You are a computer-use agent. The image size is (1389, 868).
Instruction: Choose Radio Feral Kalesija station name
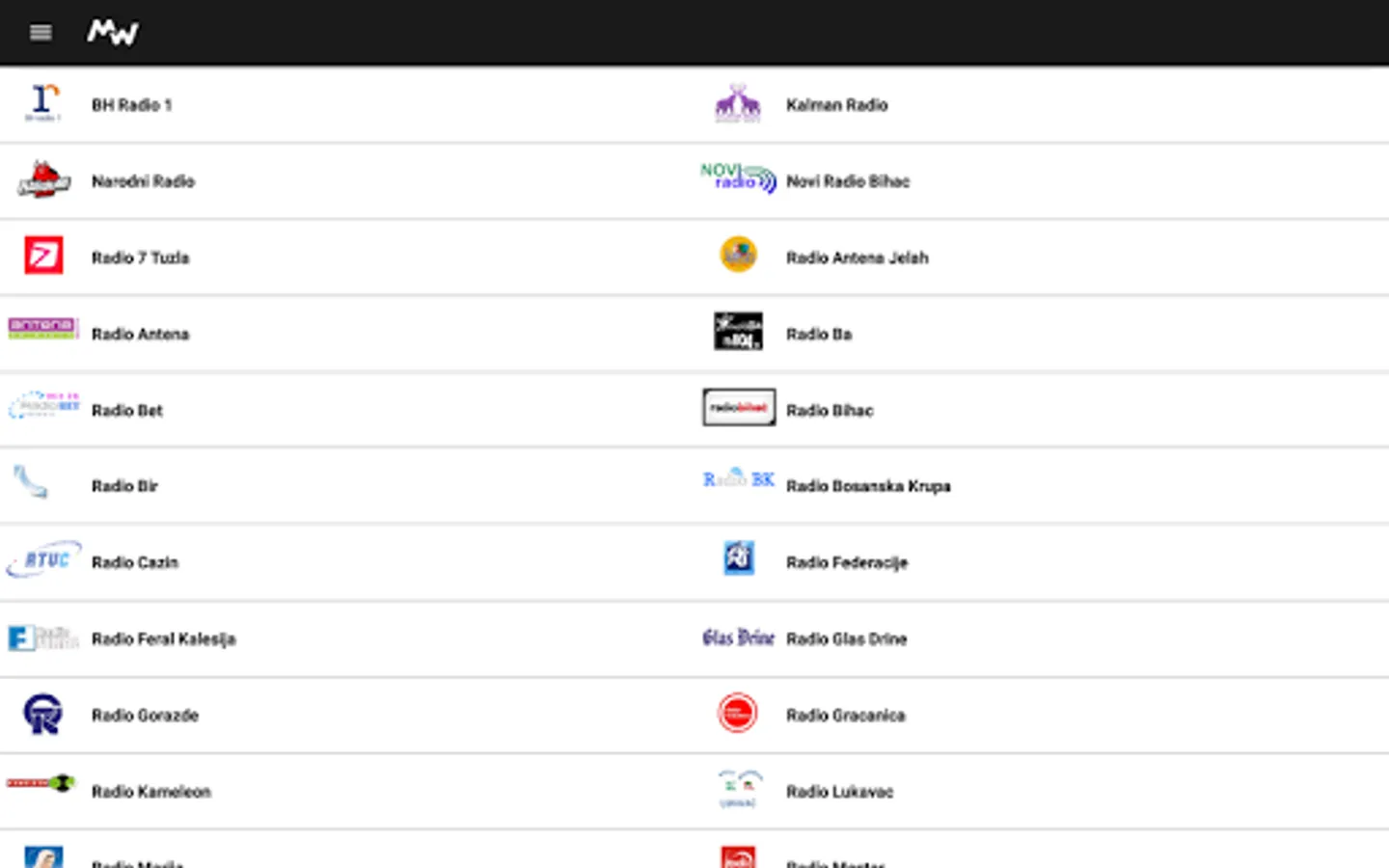pos(164,638)
